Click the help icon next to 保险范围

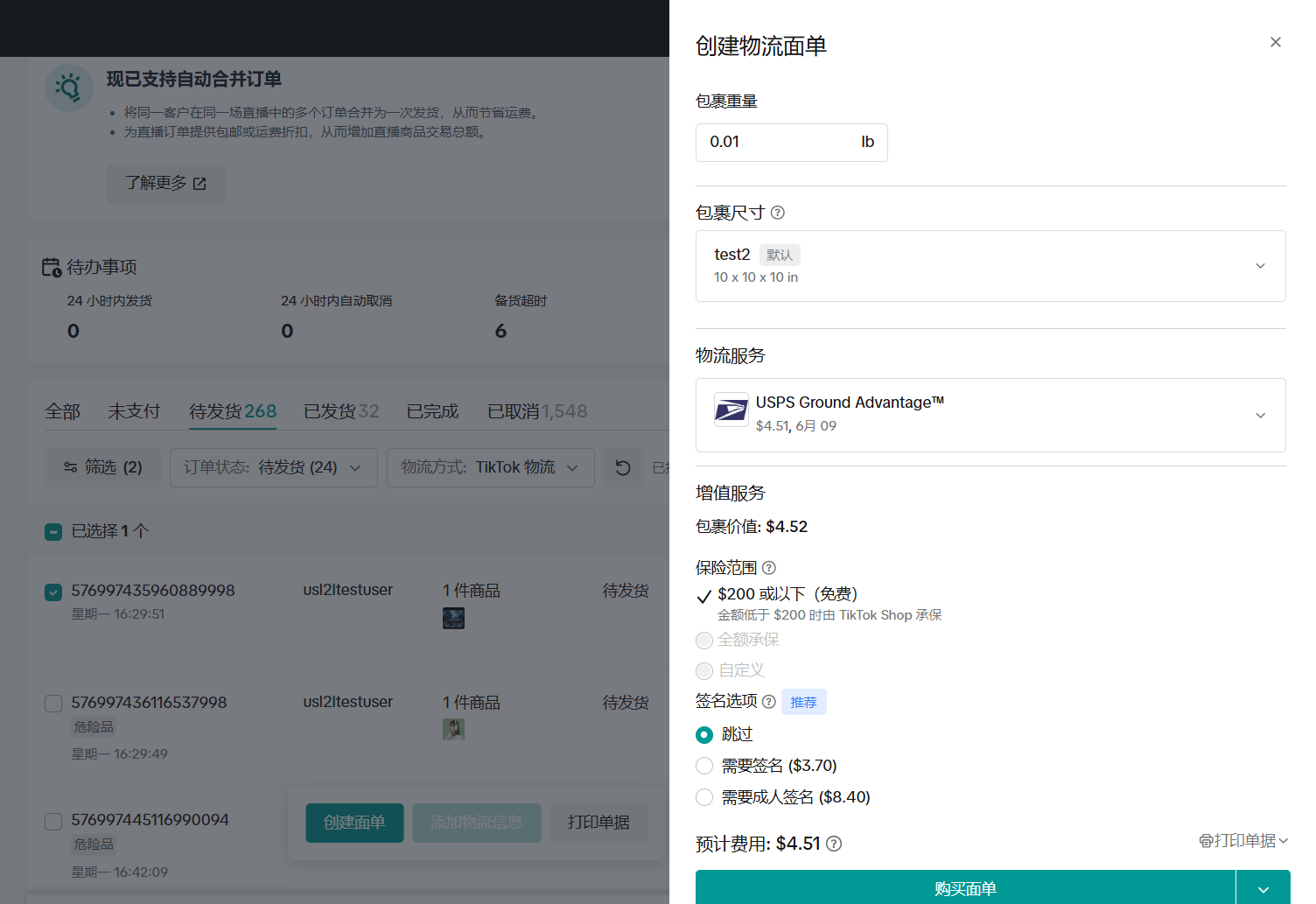(769, 568)
